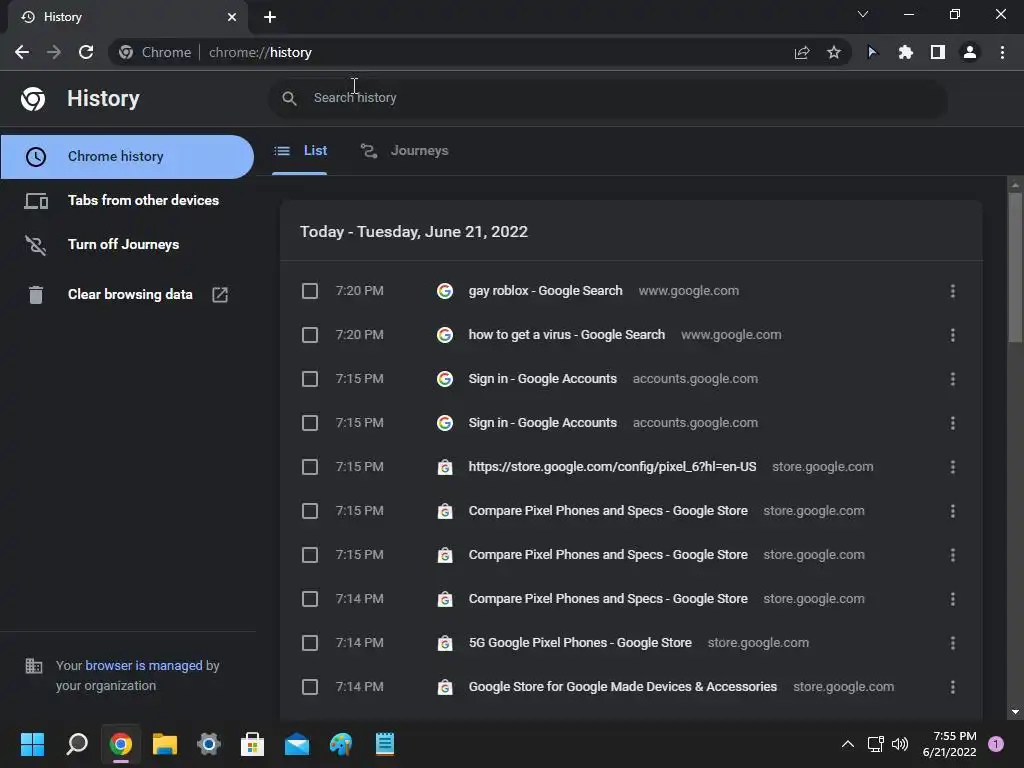
Task: Check the how to get a virus entry
Action: click(x=310, y=335)
